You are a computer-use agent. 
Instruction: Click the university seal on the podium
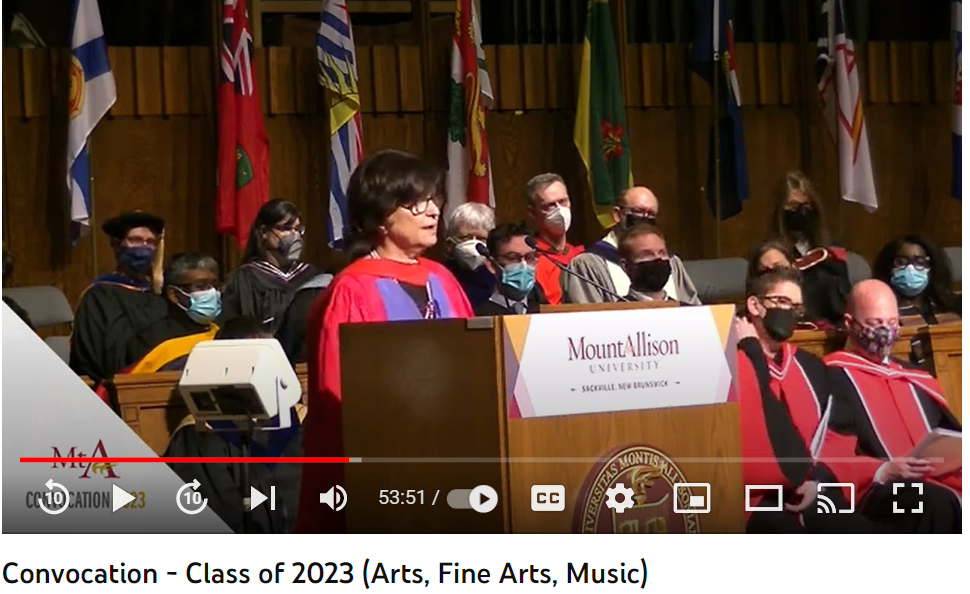tap(637, 489)
